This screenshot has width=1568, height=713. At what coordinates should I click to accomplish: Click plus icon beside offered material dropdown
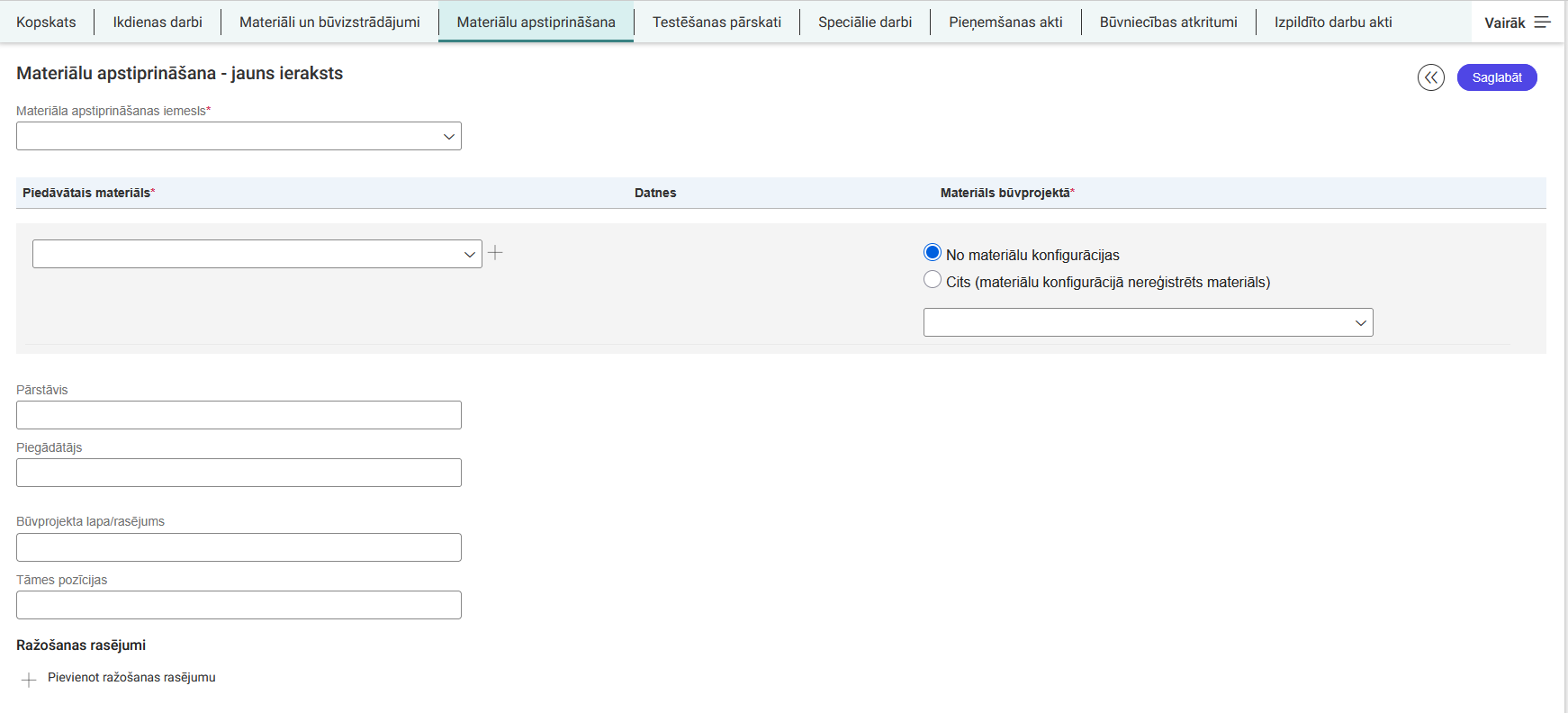[495, 253]
